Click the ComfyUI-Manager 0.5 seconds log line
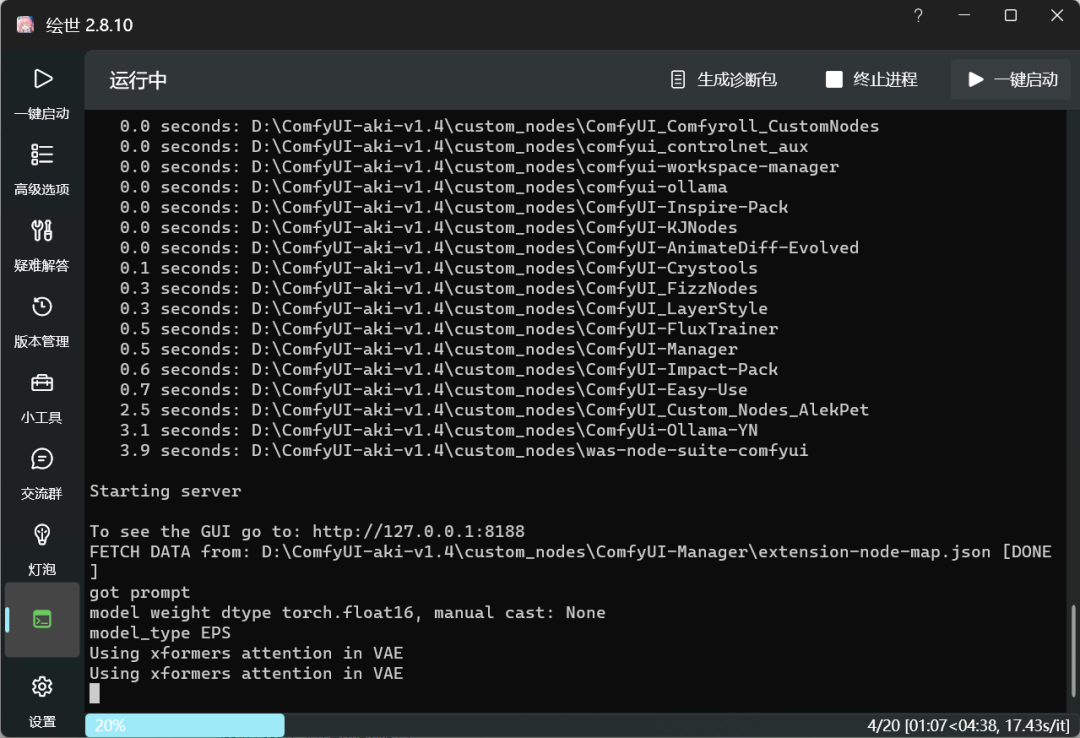This screenshot has height=738, width=1080. tap(428, 349)
